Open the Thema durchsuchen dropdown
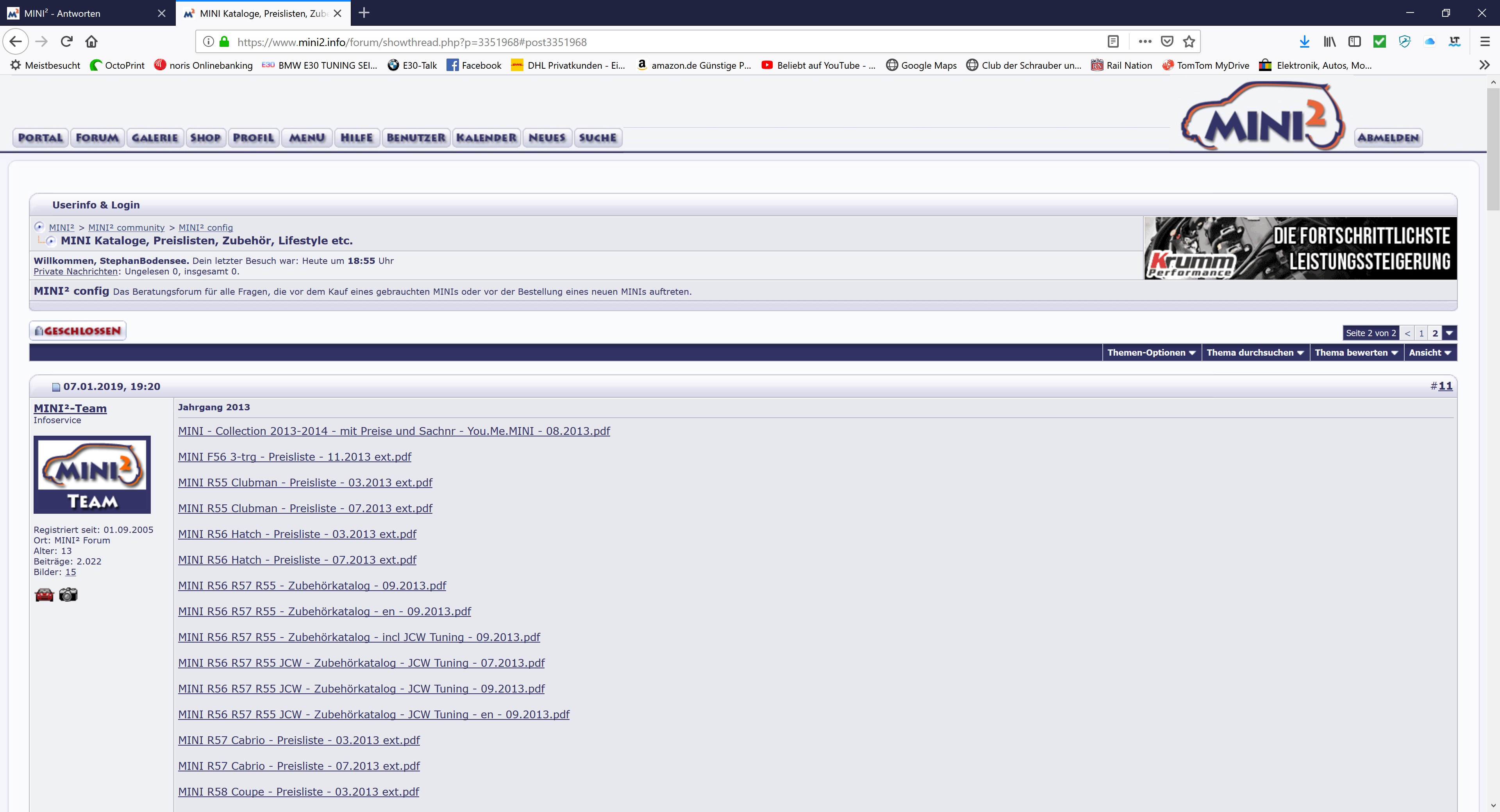The width and height of the screenshot is (1500, 812). [x=1254, y=352]
